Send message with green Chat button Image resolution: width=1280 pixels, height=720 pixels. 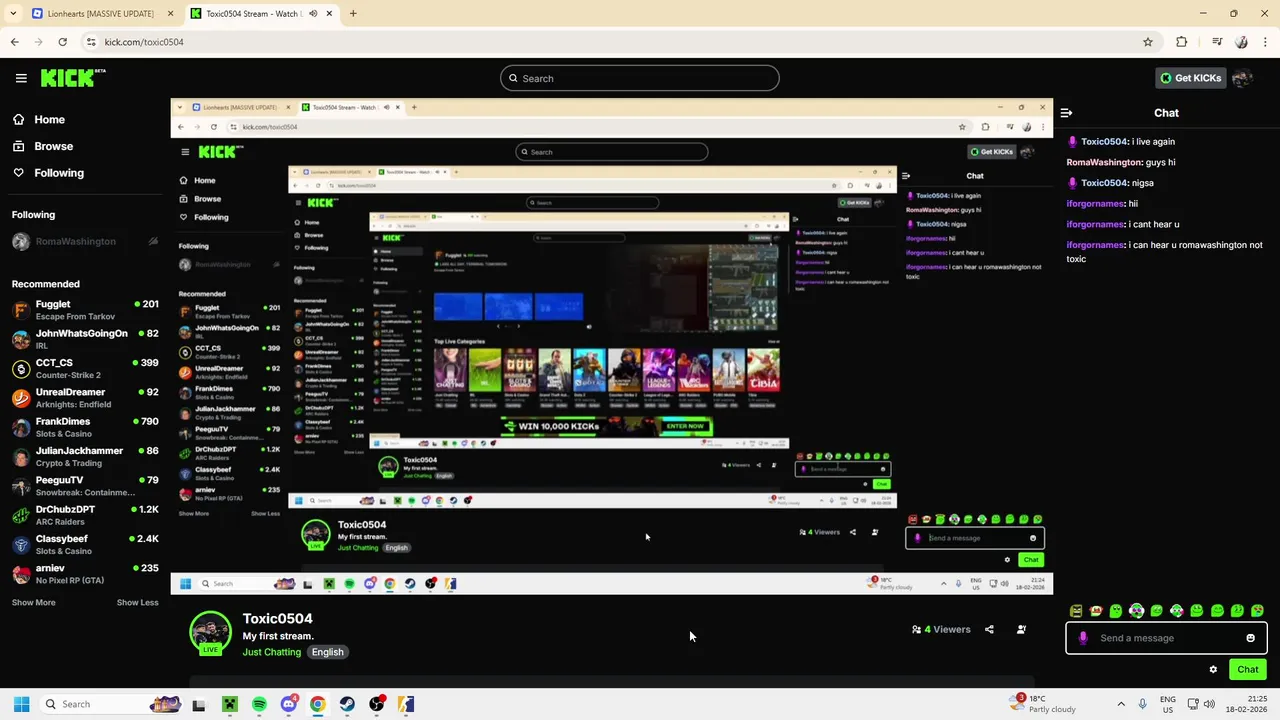[1248, 670]
